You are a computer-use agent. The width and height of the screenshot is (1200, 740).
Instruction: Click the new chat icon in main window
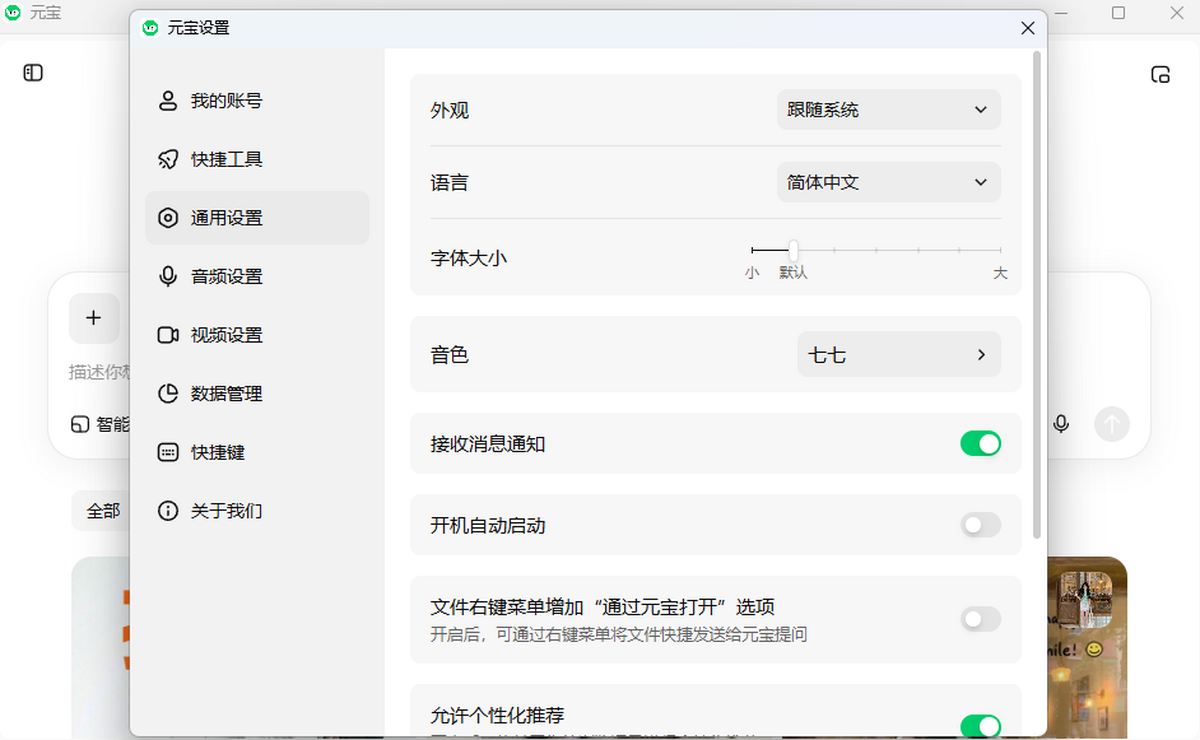pyautogui.click(x=1160, y=74)
